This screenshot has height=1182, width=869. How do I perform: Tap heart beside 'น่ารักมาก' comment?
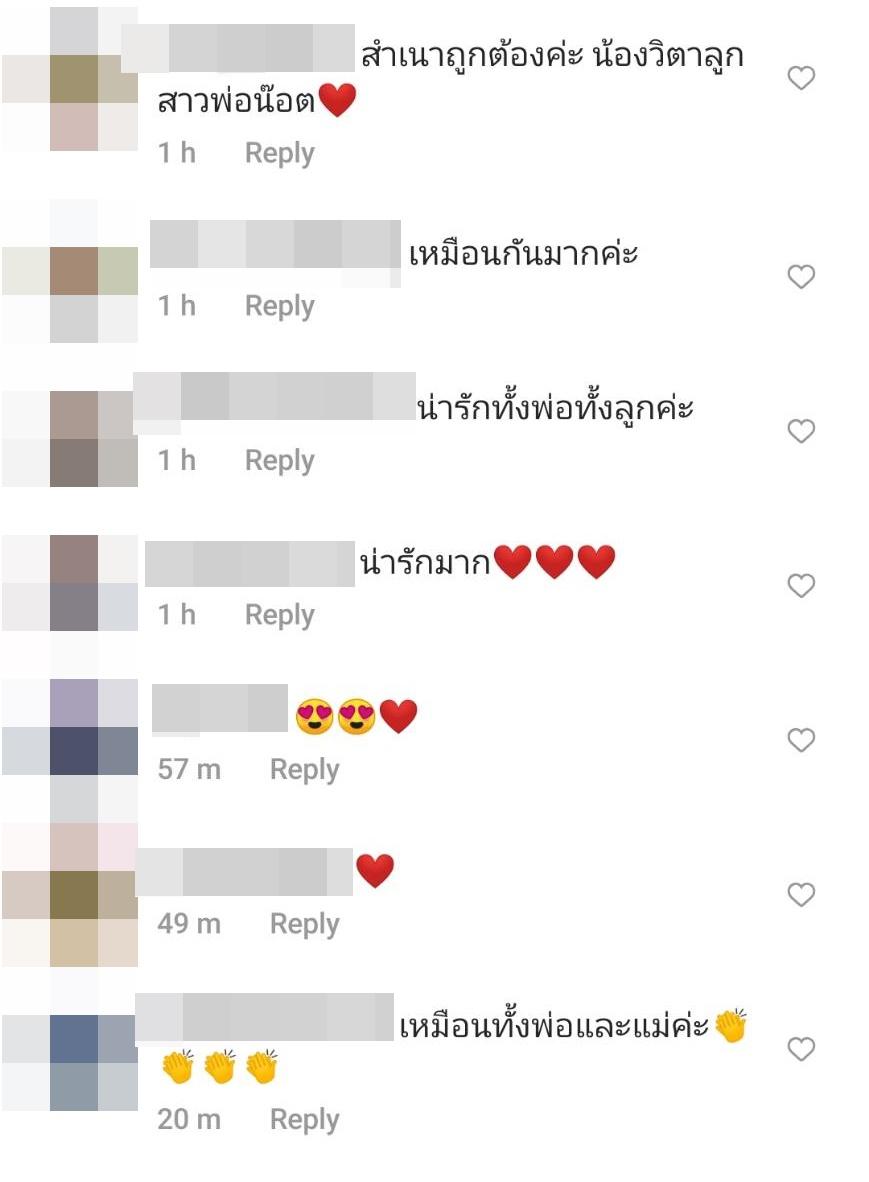pos(801,586)
